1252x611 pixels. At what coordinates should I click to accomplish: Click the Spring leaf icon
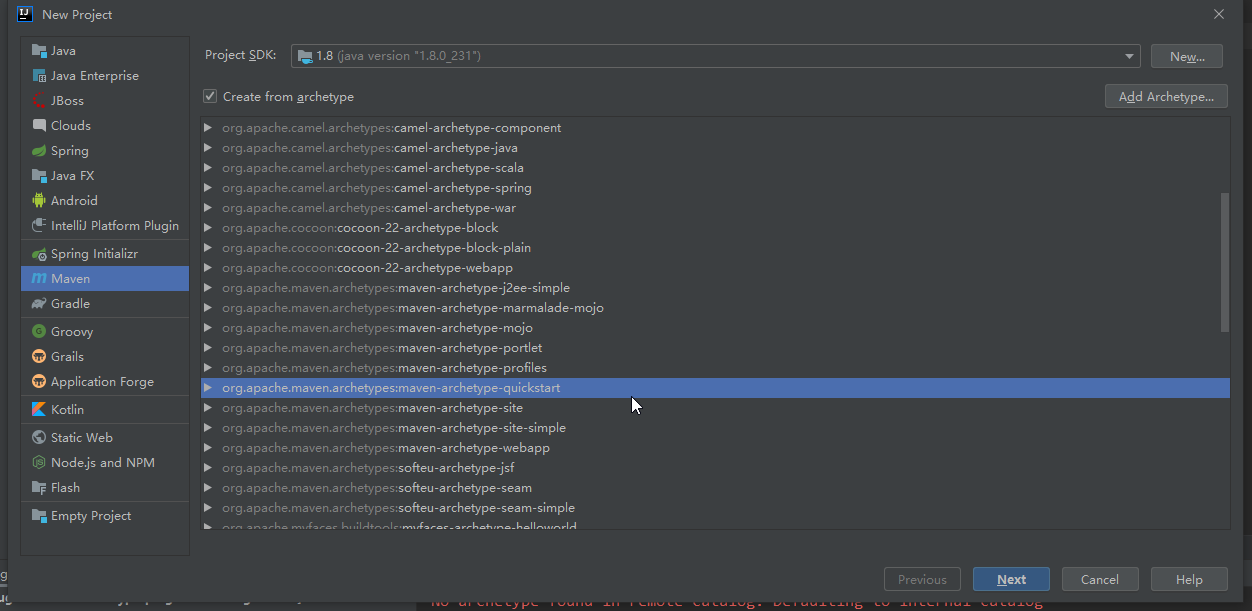click(39, 151)
